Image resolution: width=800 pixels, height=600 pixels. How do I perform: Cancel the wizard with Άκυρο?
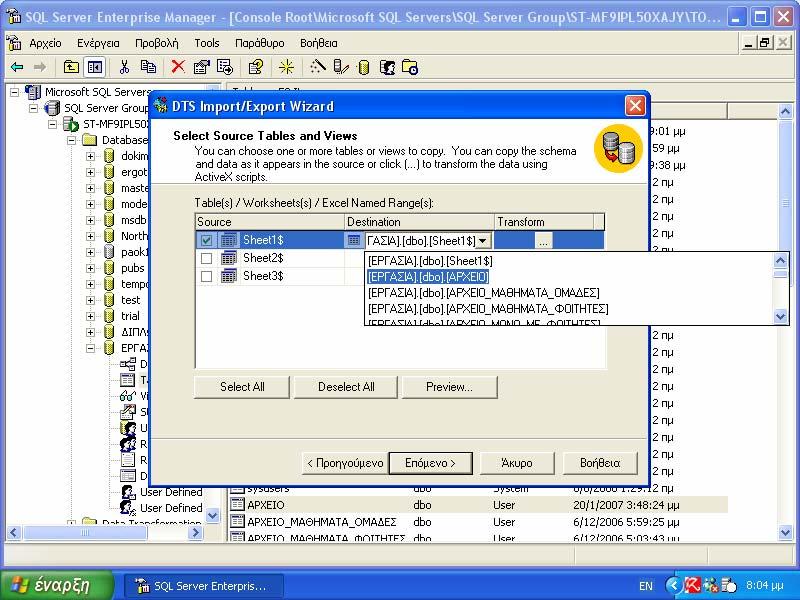(x=517, y=463)
